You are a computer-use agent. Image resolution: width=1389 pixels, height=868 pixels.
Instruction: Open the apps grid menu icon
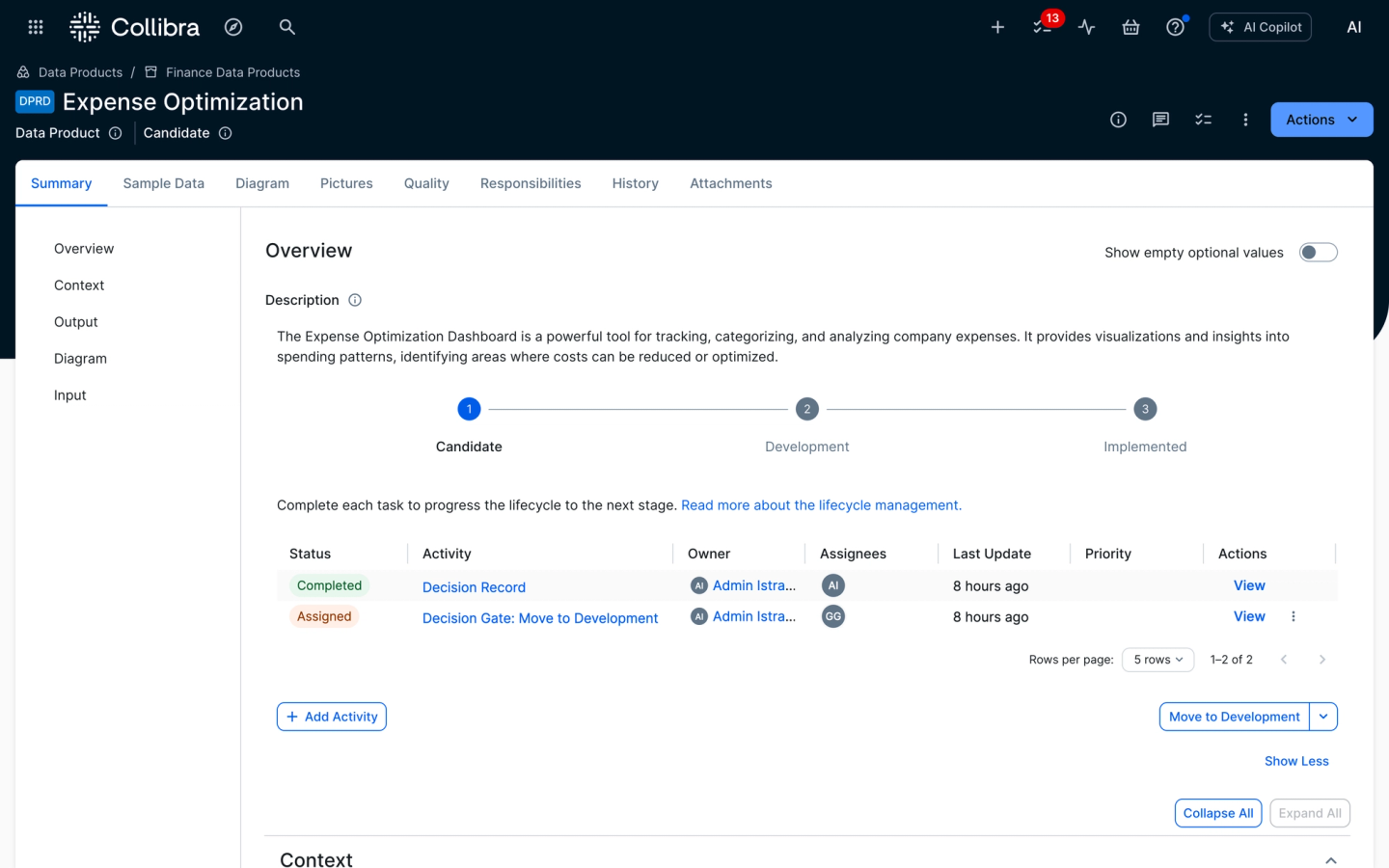click(36, 27)
